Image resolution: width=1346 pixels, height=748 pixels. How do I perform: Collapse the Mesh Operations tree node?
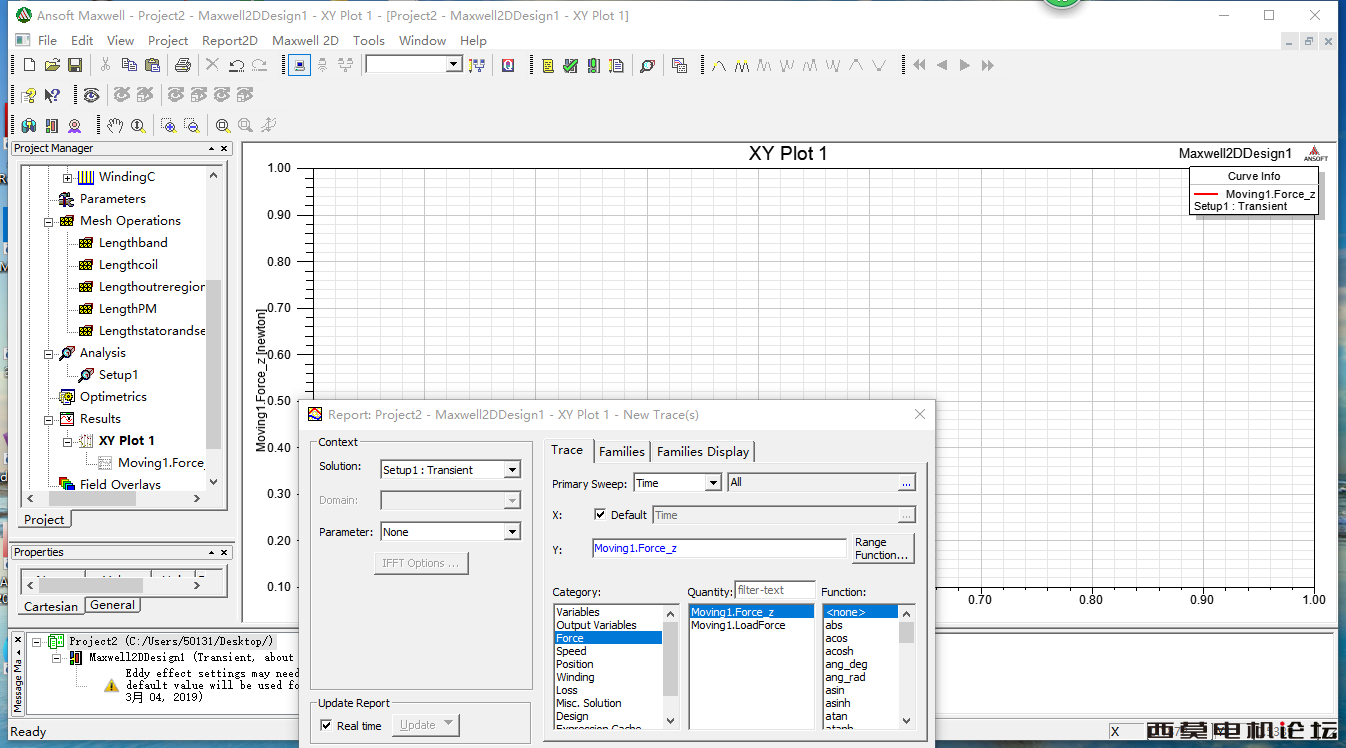click(x=48, y=221)
